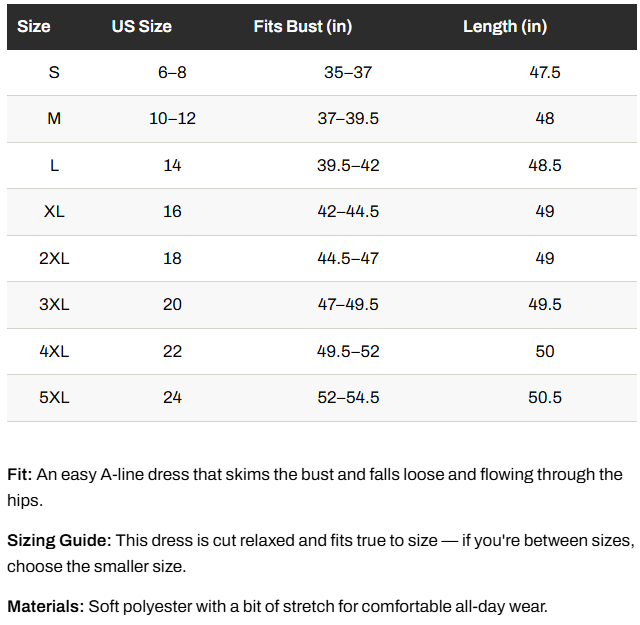
Task: Click the bold Fit: label
Action: pos(20,475)
